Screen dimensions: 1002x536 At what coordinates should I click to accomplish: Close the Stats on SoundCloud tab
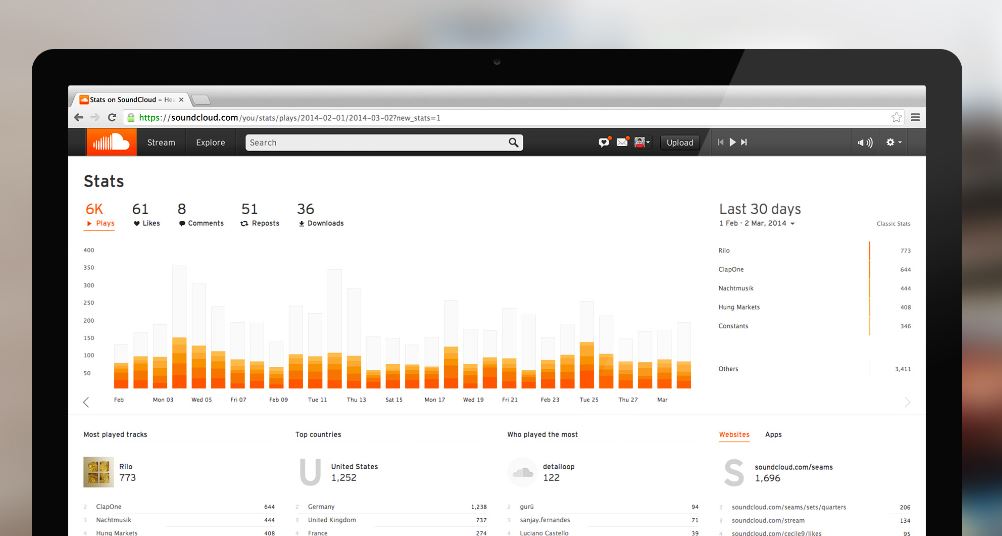click(x=181, y=100)
